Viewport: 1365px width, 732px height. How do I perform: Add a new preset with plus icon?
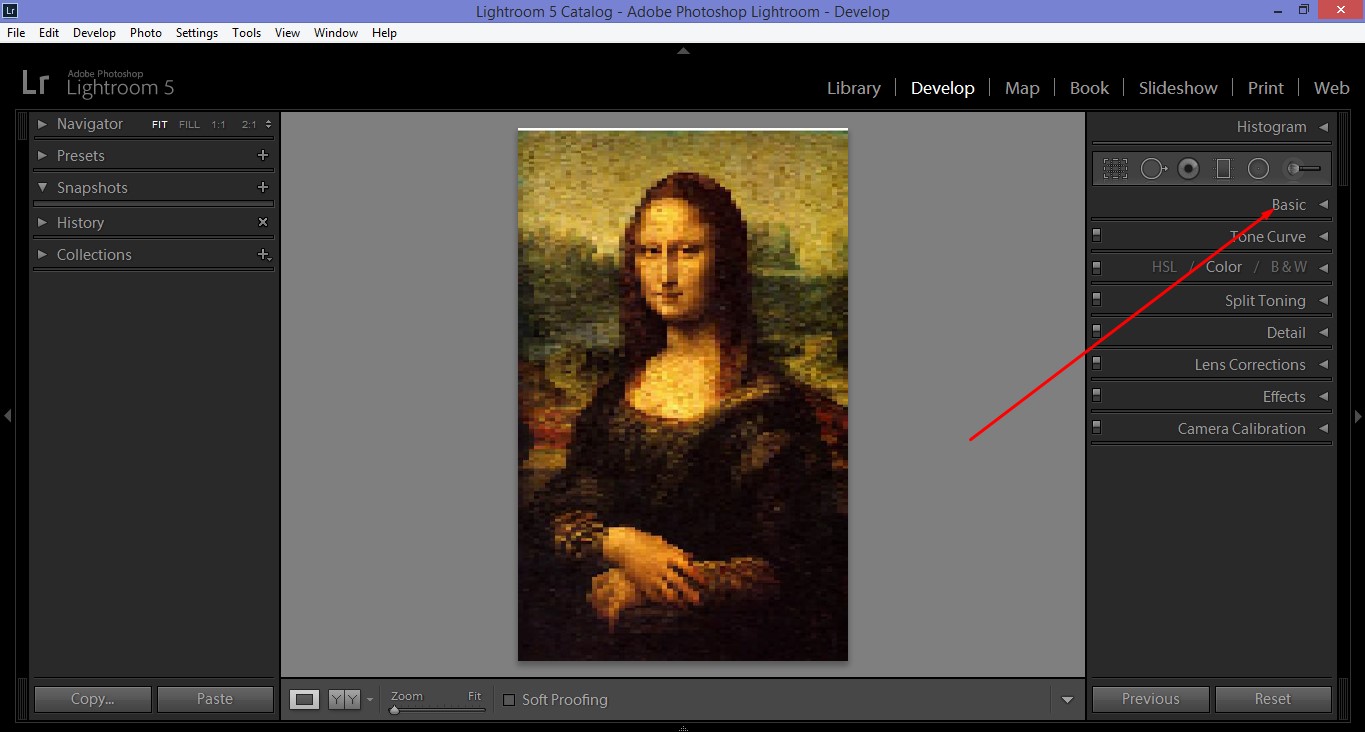(x=263, y=155)
